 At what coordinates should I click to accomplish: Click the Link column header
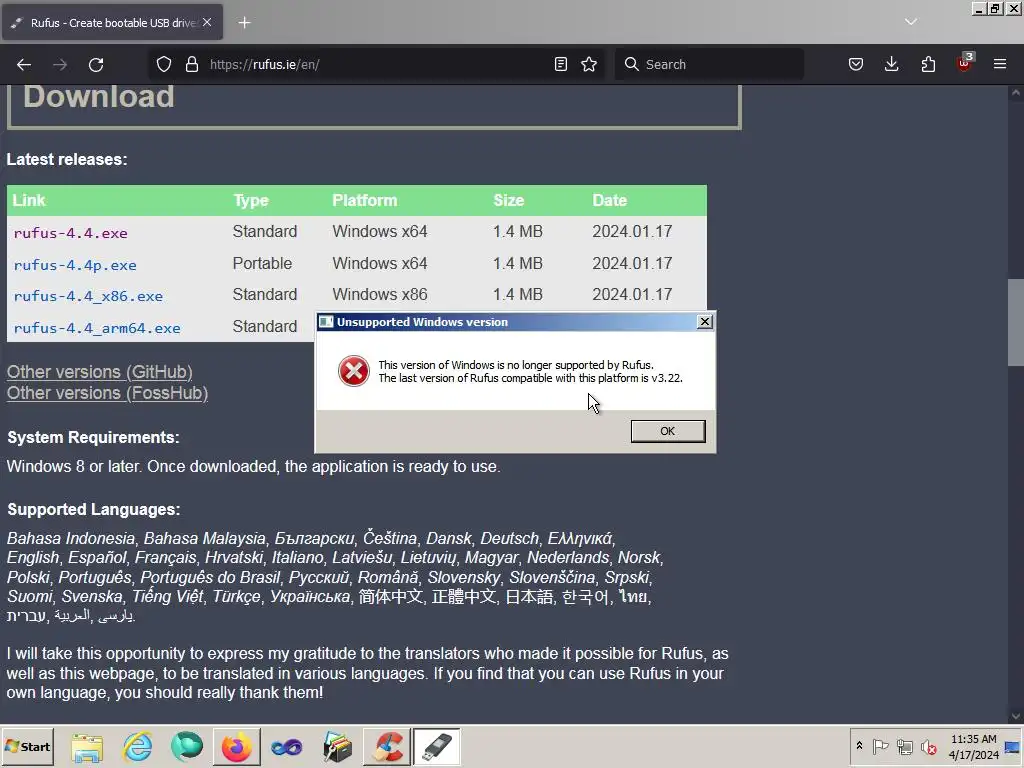(29, 200)
